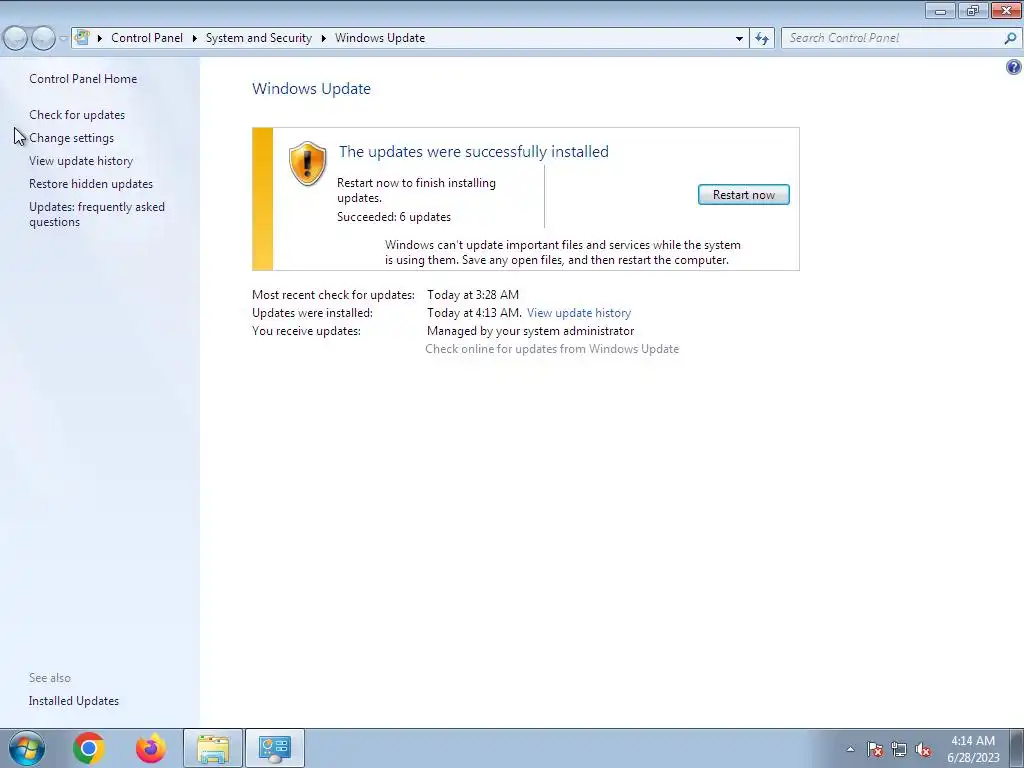Click the search magnifier icon
The height and width of the screenshot is (768, 1024).
(1010, 39)
